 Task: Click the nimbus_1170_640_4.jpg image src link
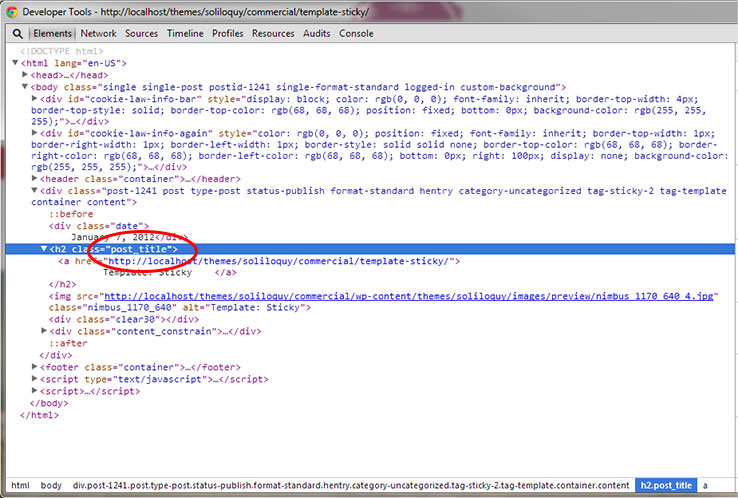(x=409, y=296)
